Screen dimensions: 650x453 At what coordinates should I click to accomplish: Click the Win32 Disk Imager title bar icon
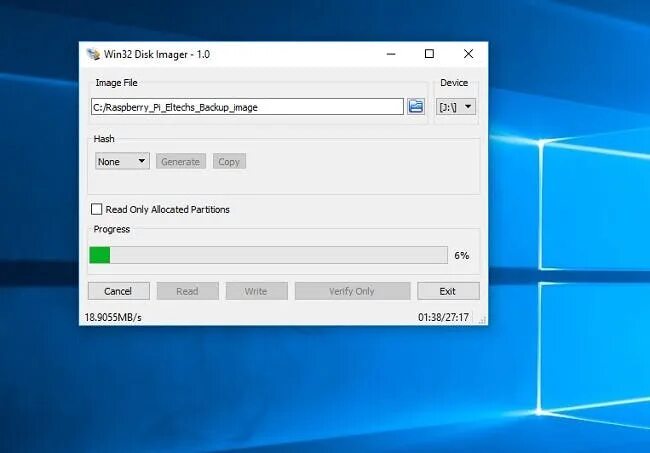tap(93, 54)
